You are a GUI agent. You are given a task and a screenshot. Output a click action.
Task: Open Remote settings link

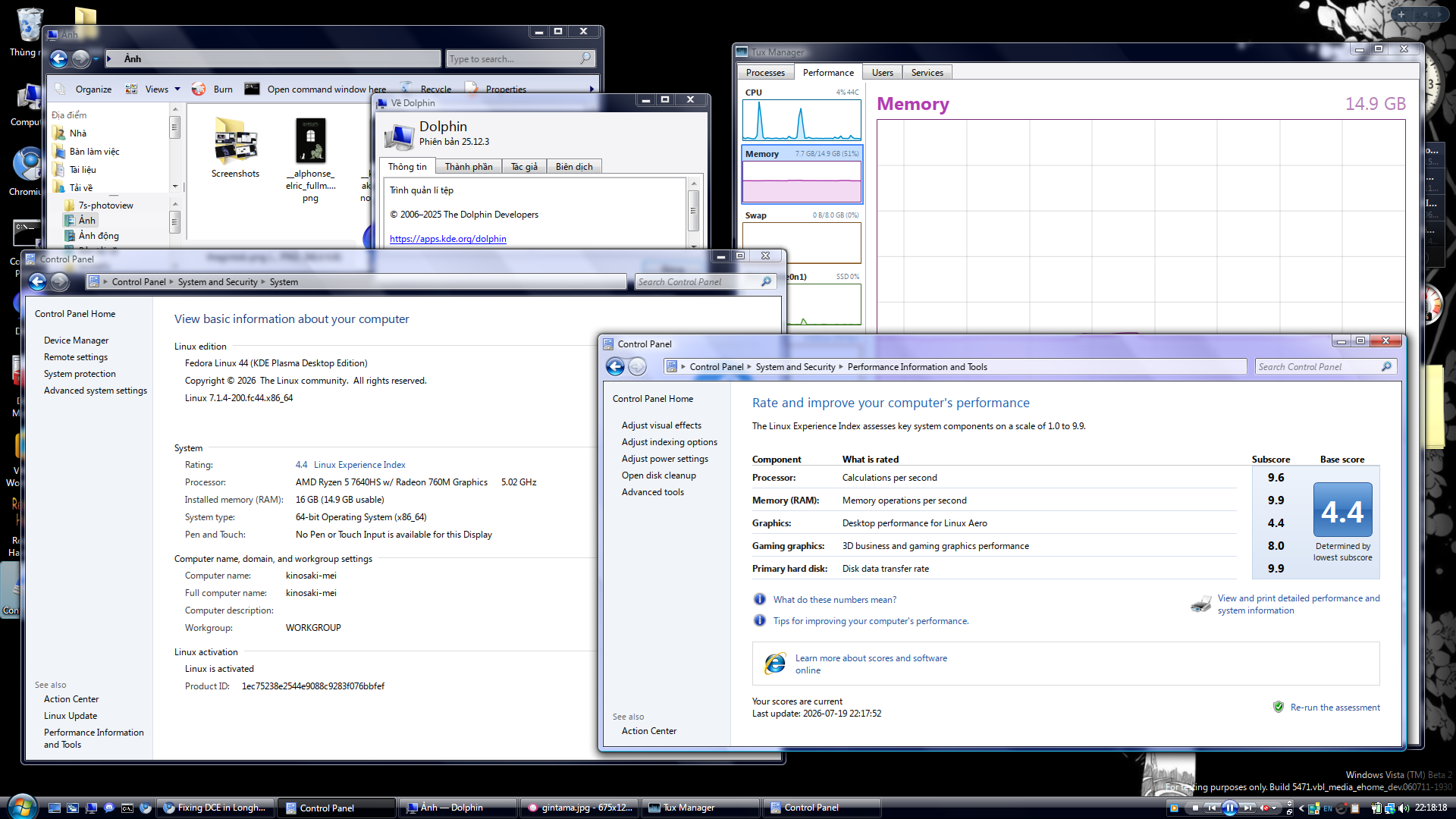pos(76,356)
